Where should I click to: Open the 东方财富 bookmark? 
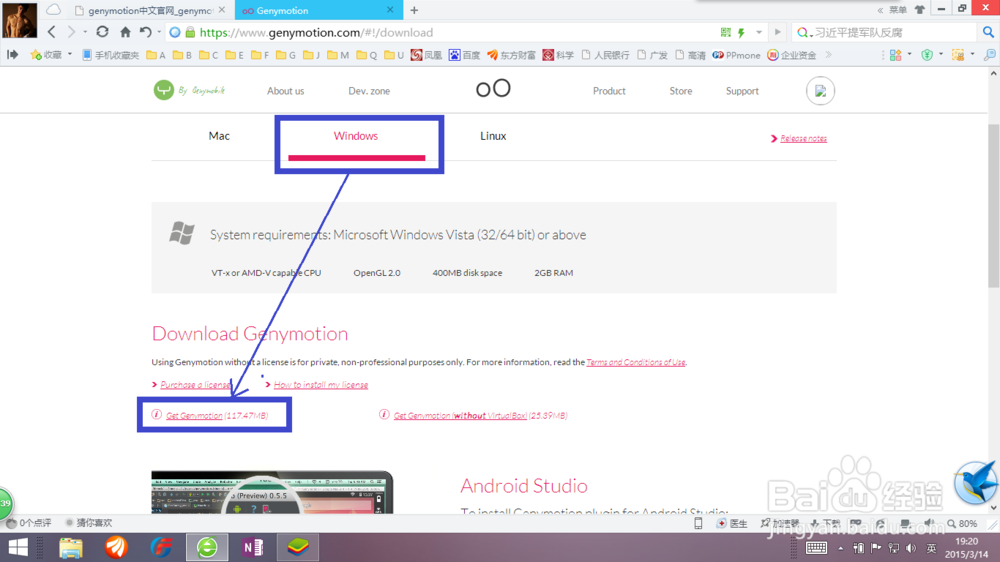pos(511,55)
